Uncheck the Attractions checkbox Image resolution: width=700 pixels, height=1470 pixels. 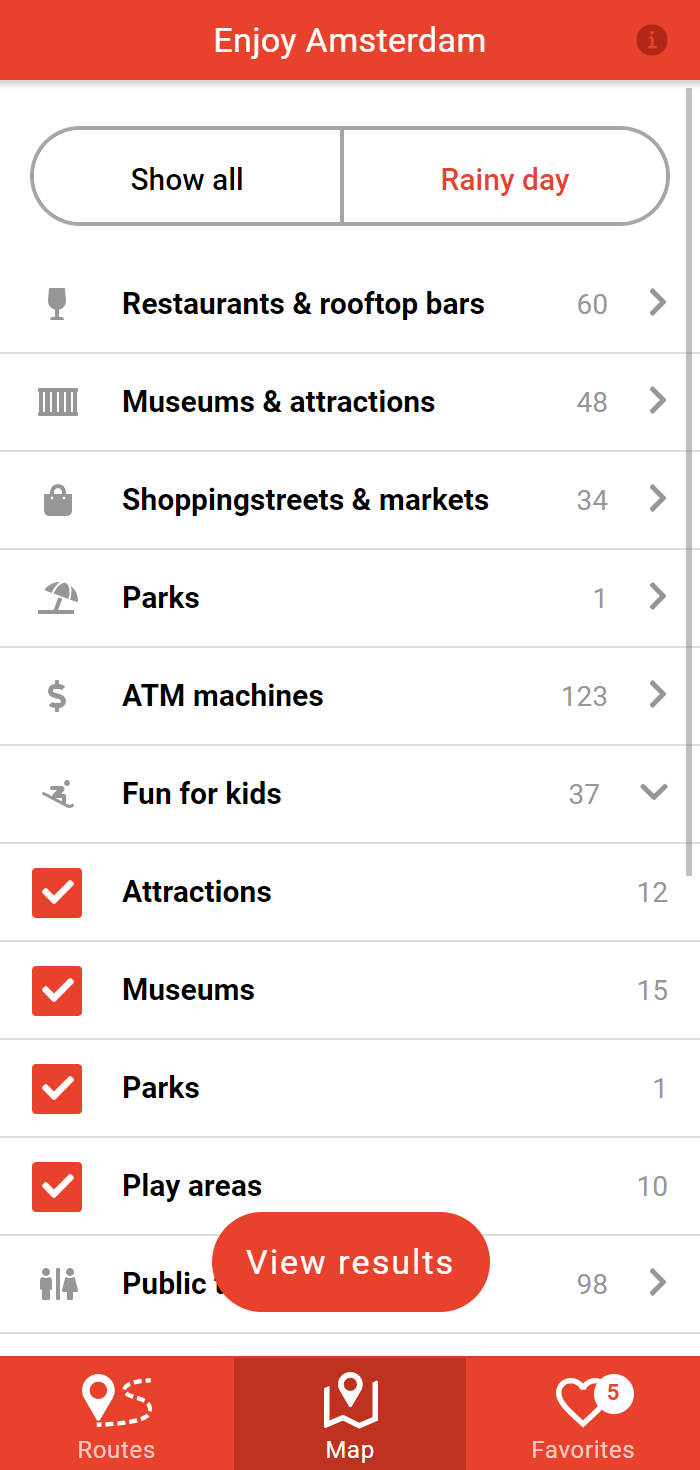tap(57, 892)
